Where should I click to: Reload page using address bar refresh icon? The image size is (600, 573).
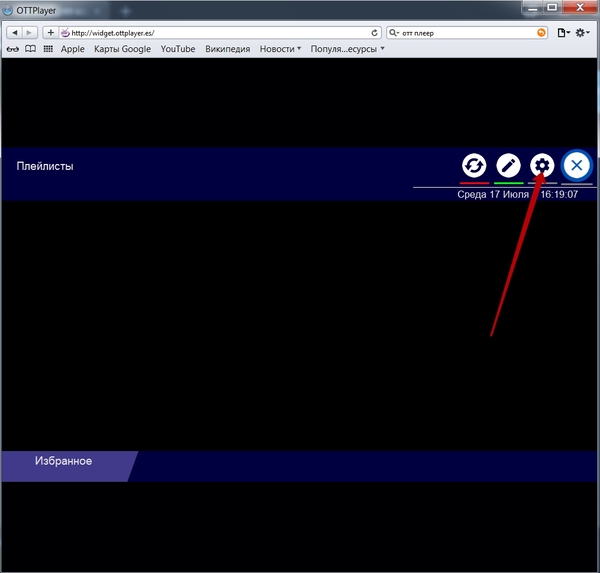point(375,33)
